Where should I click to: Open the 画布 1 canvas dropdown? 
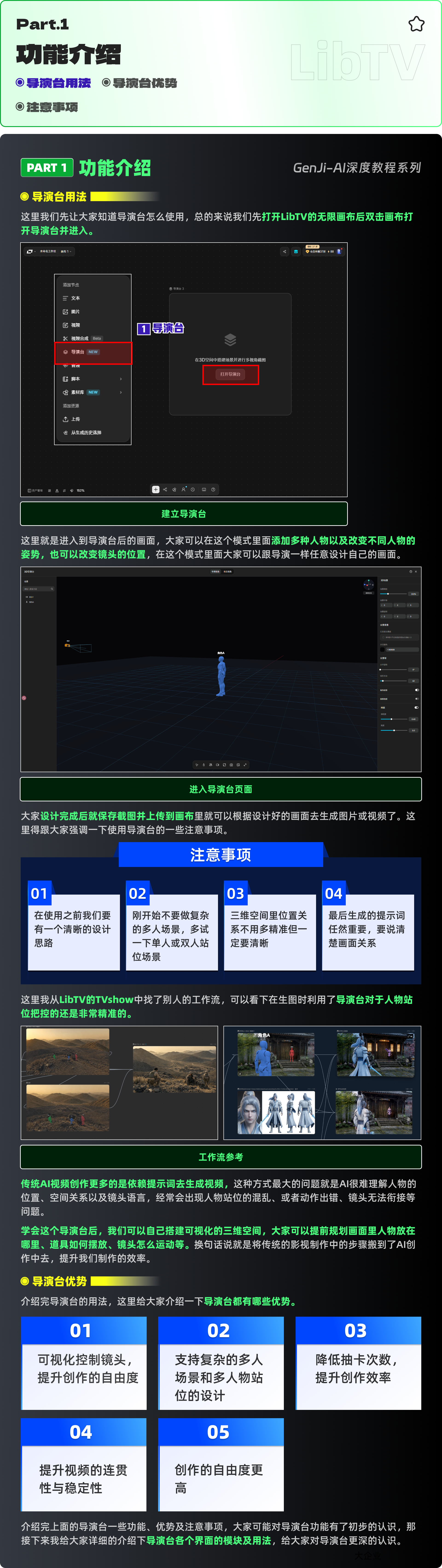coord(66,251)
